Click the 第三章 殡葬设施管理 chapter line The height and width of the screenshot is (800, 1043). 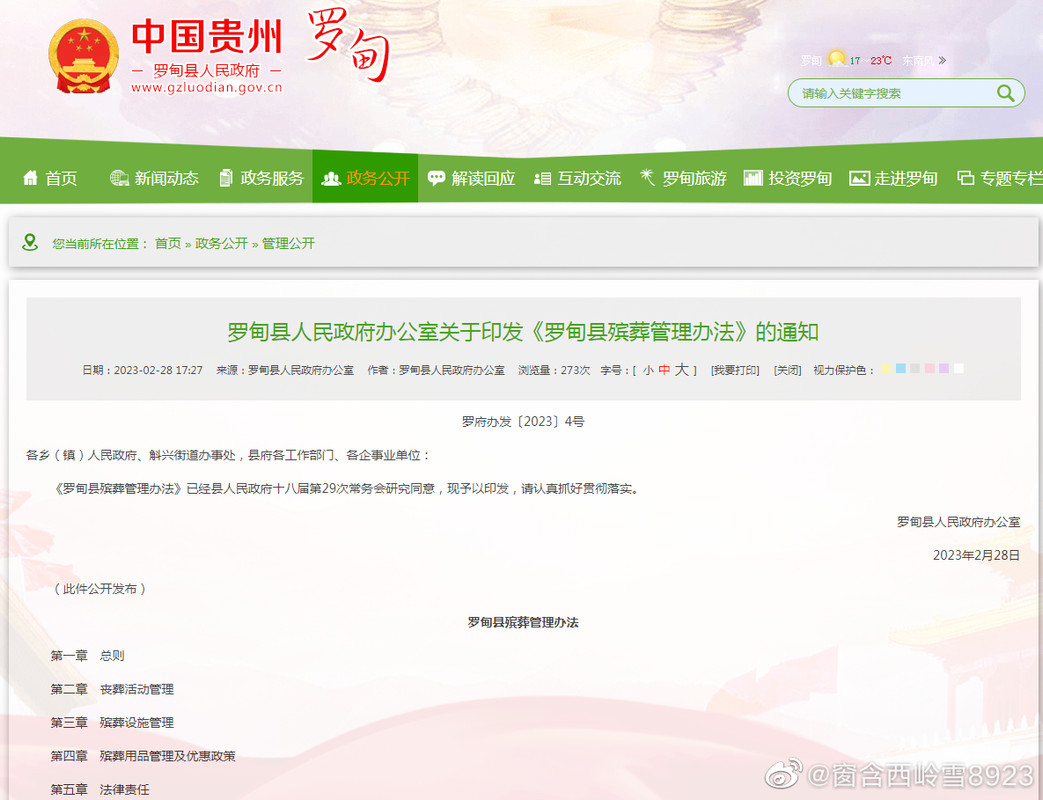pos(112,723)
